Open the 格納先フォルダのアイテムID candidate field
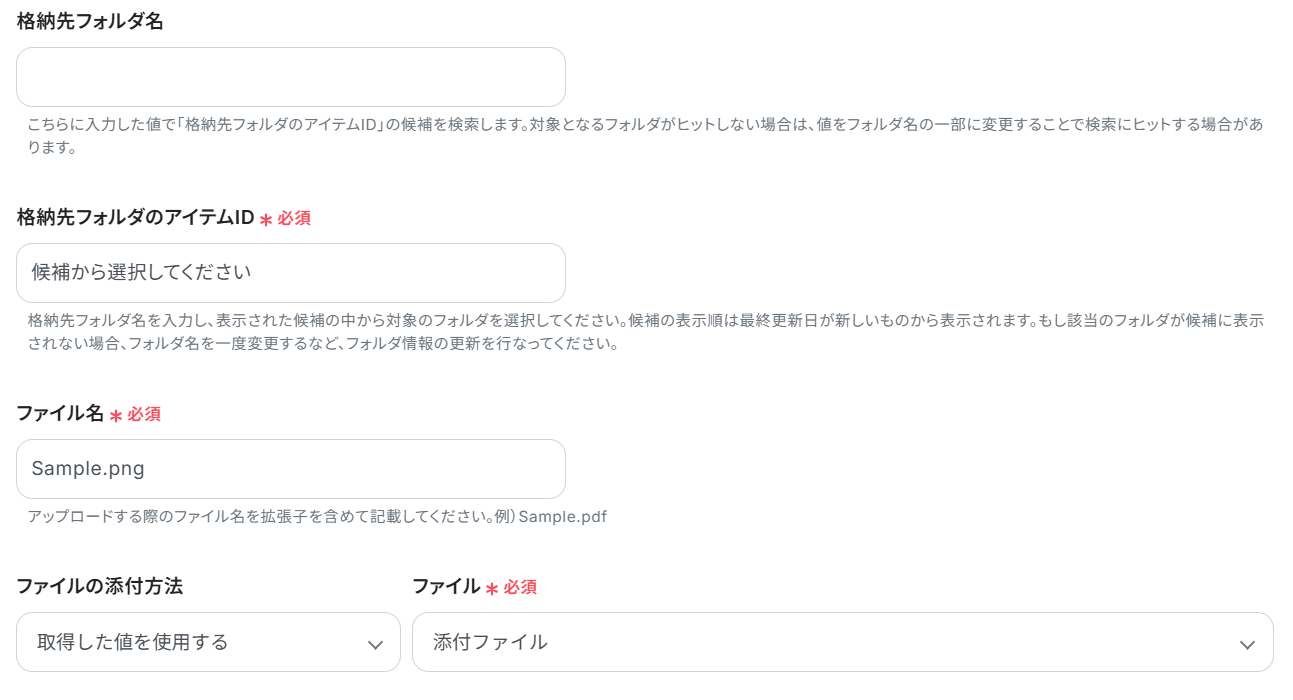Image resolution: width=1293 pixels, height=700 pixels. pyautogui.click(x=290, y=273)
